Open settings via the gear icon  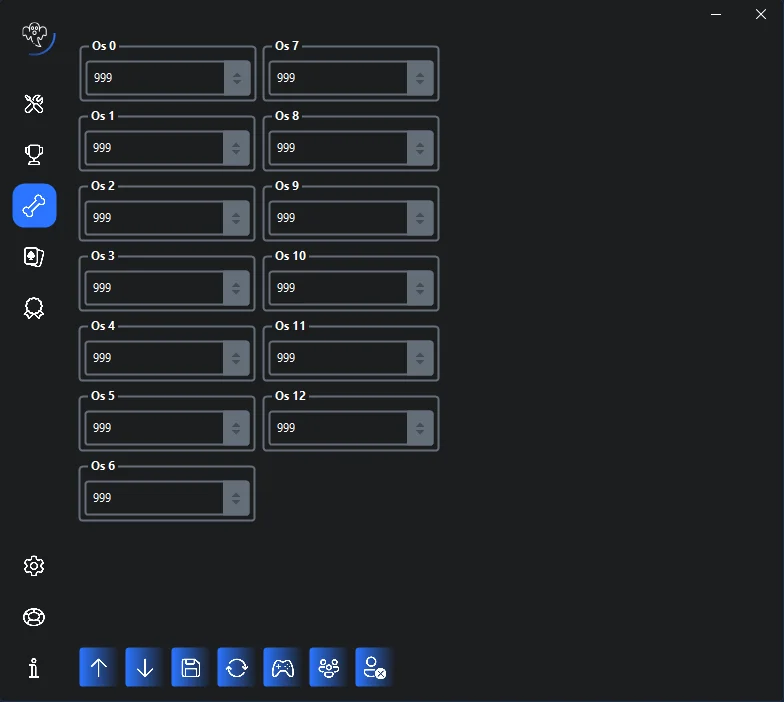[34, 566]
